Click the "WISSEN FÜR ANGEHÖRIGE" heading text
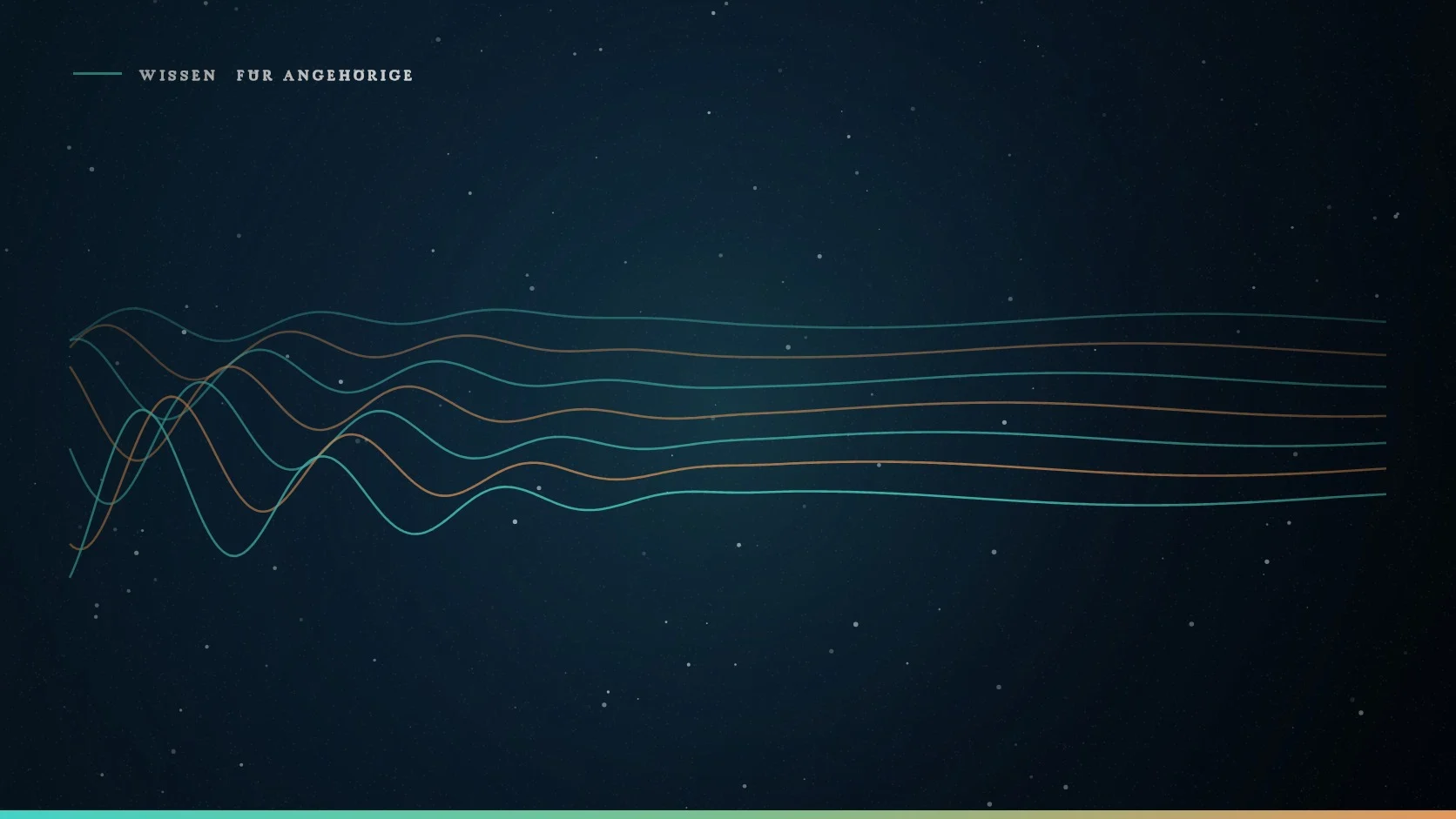The height and width of the screenshot is (819, 1456). 276,75
